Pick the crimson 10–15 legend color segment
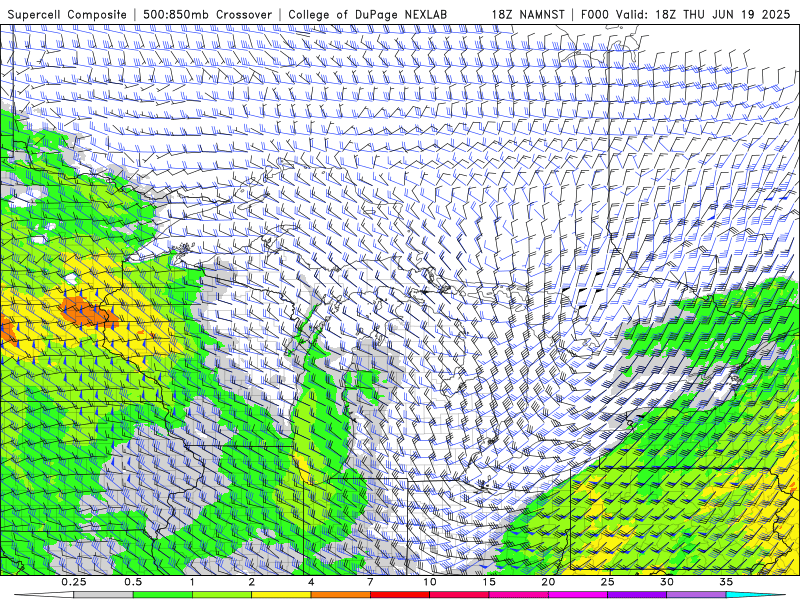Viewport: 800px width, 600px height. coord(459,595)
